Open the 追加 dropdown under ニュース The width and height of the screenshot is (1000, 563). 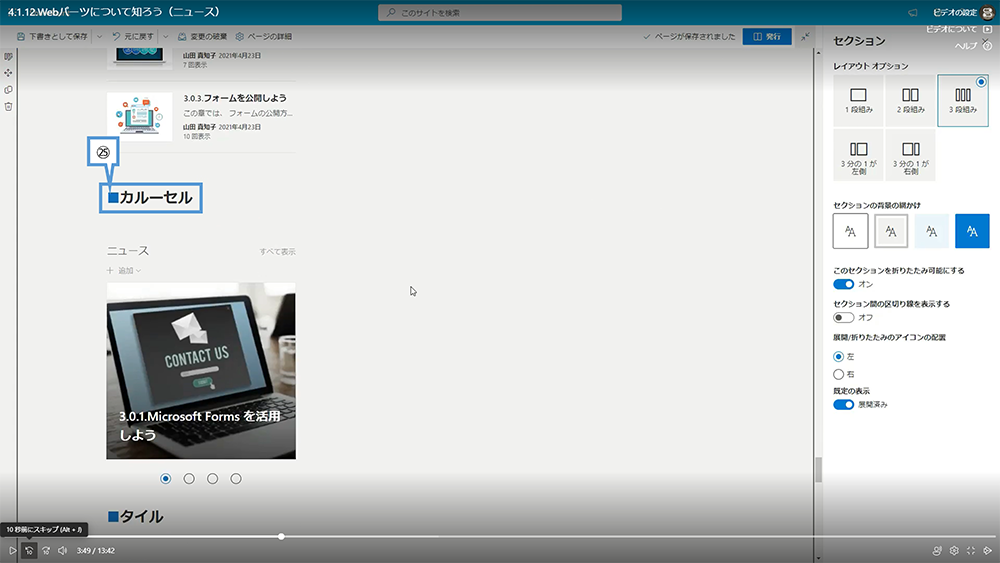tap(124, 270)
